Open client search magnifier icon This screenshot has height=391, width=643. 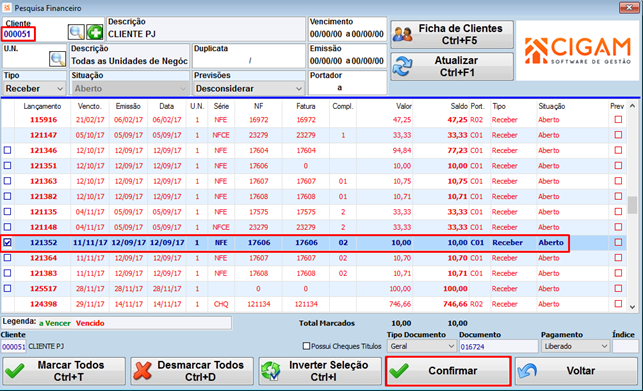[76, 32]
